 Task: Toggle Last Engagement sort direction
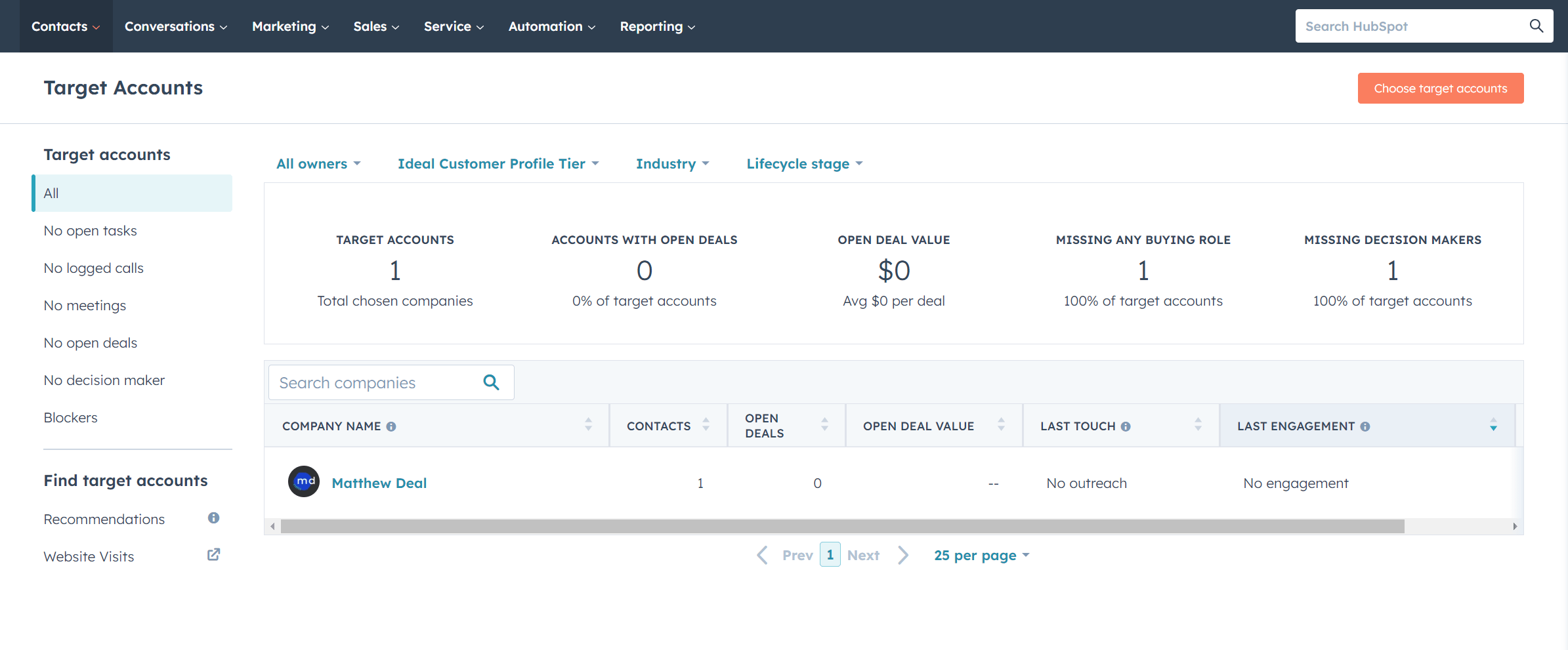point(1493,426)
